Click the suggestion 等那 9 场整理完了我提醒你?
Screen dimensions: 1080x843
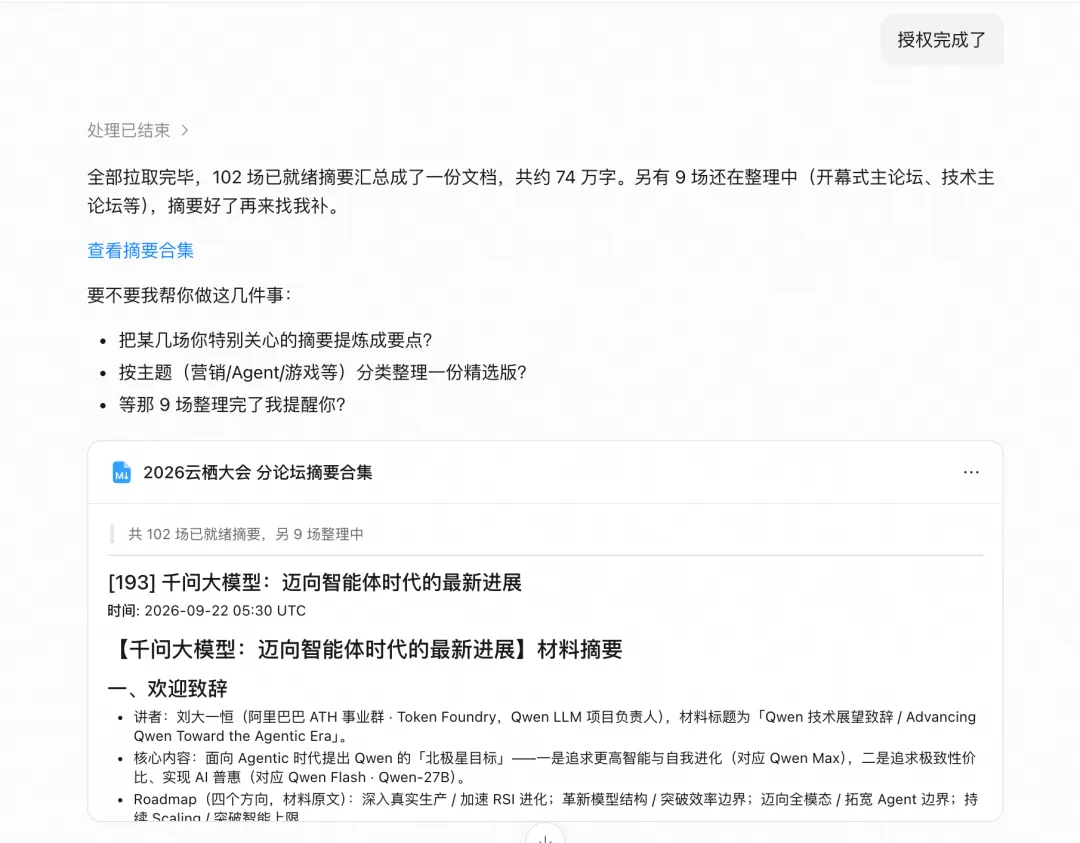[x=231, y=405]
